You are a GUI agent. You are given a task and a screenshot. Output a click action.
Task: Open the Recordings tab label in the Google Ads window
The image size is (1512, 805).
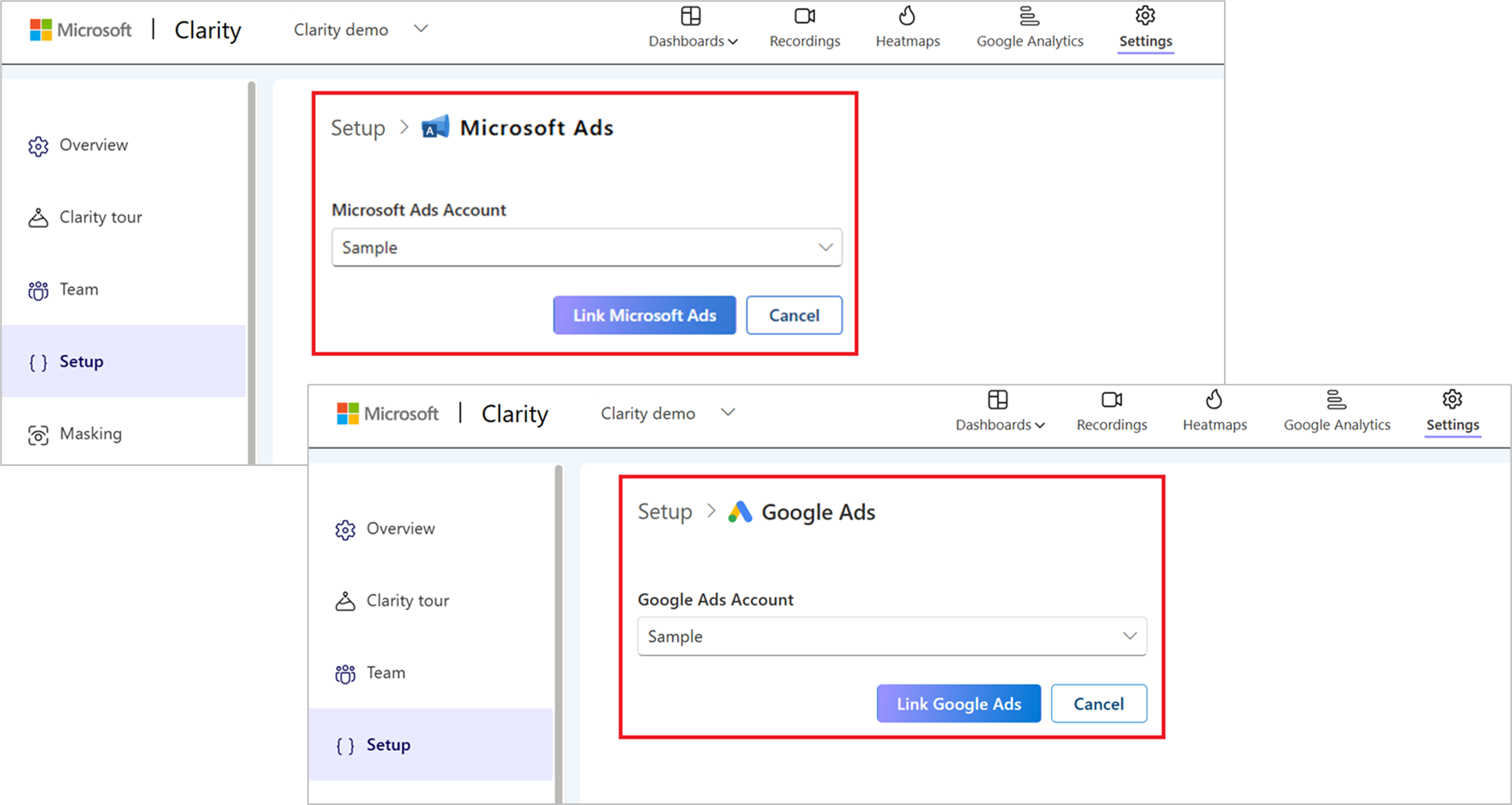coord(1112,425)
